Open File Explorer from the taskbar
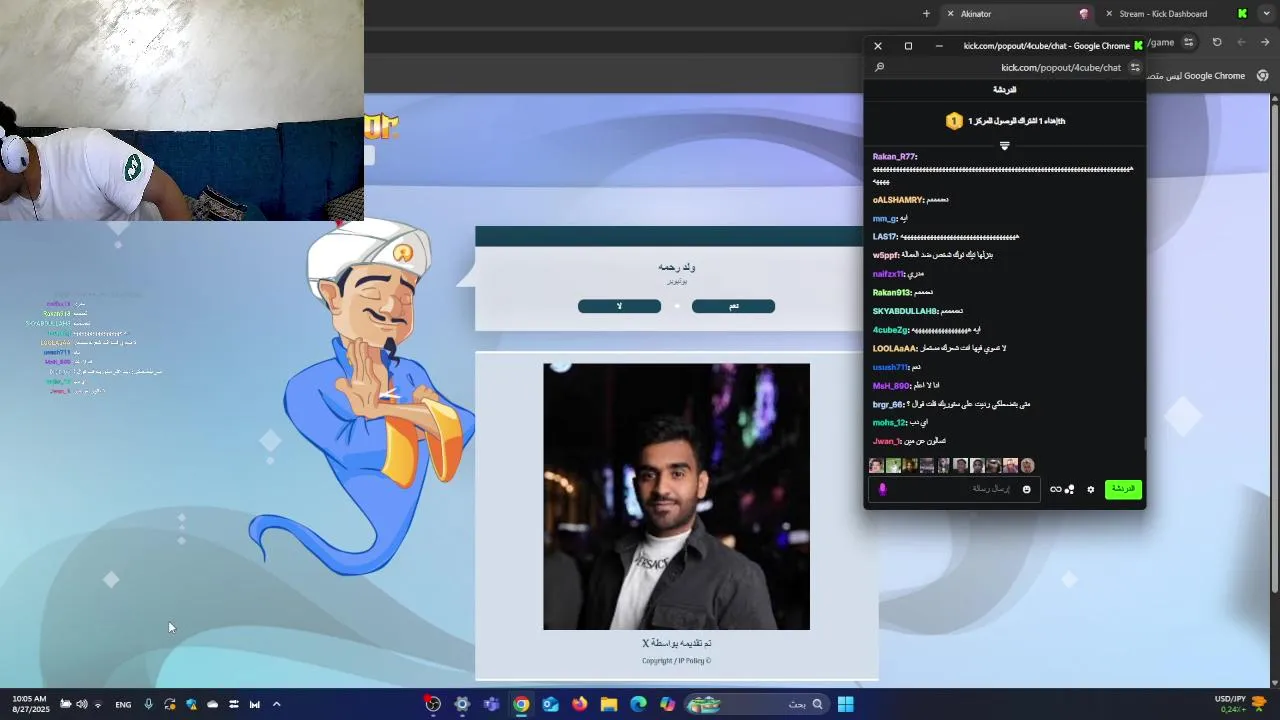 [608, 704]
